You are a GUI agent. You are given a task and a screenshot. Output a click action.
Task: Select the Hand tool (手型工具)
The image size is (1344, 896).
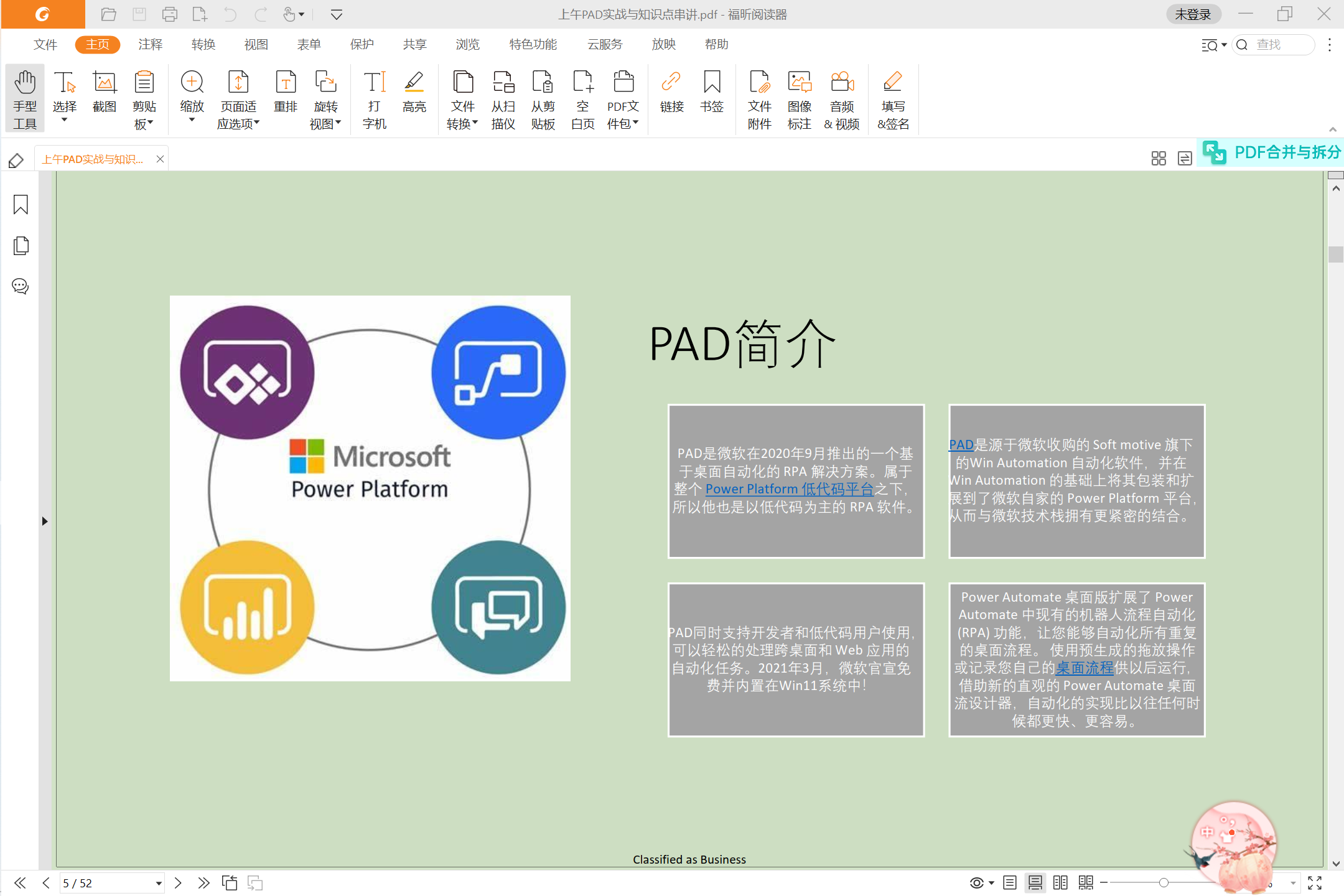26,100
